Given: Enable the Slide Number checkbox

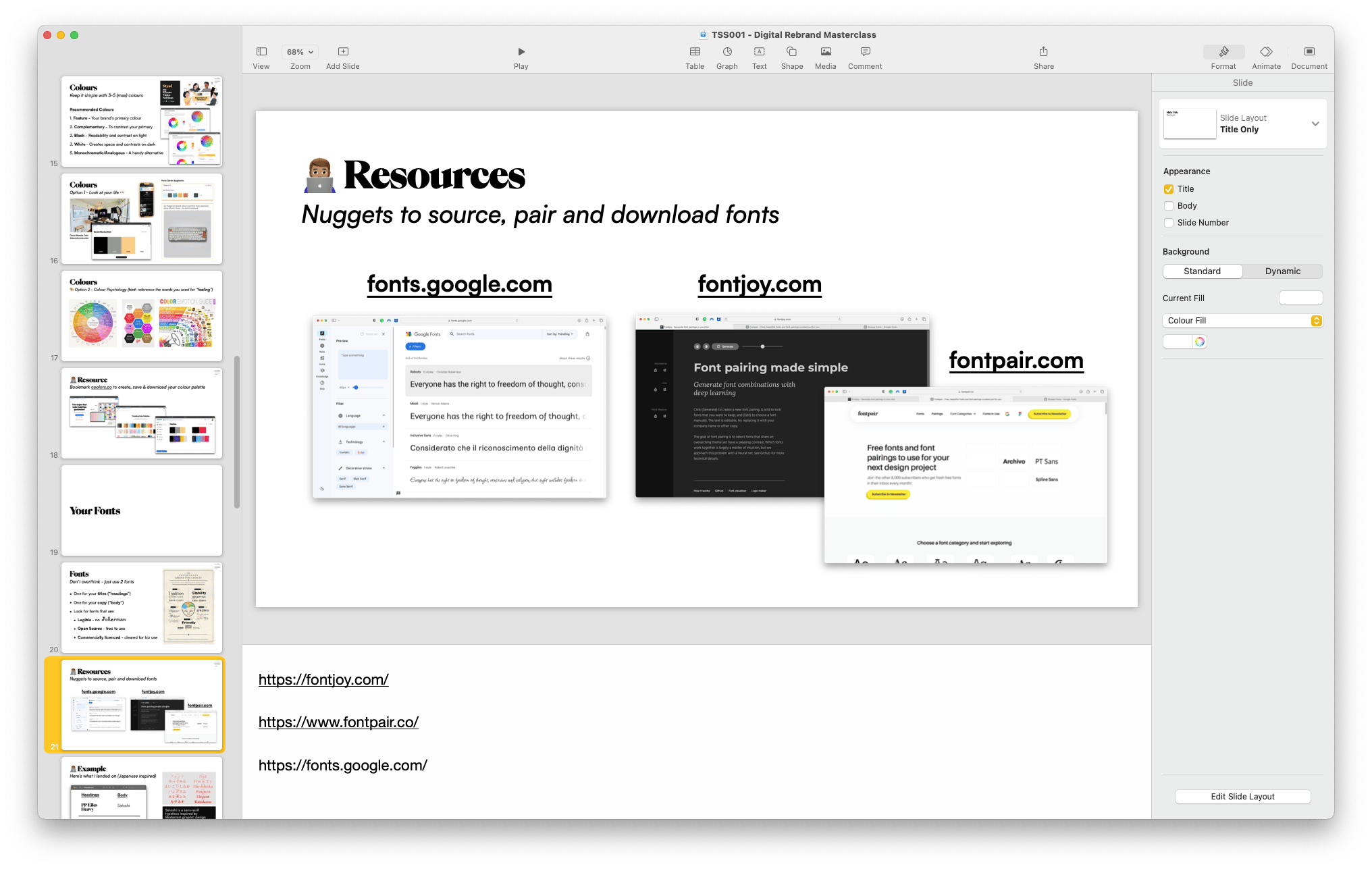Looking at the screenshot, I should (1169, 223).
